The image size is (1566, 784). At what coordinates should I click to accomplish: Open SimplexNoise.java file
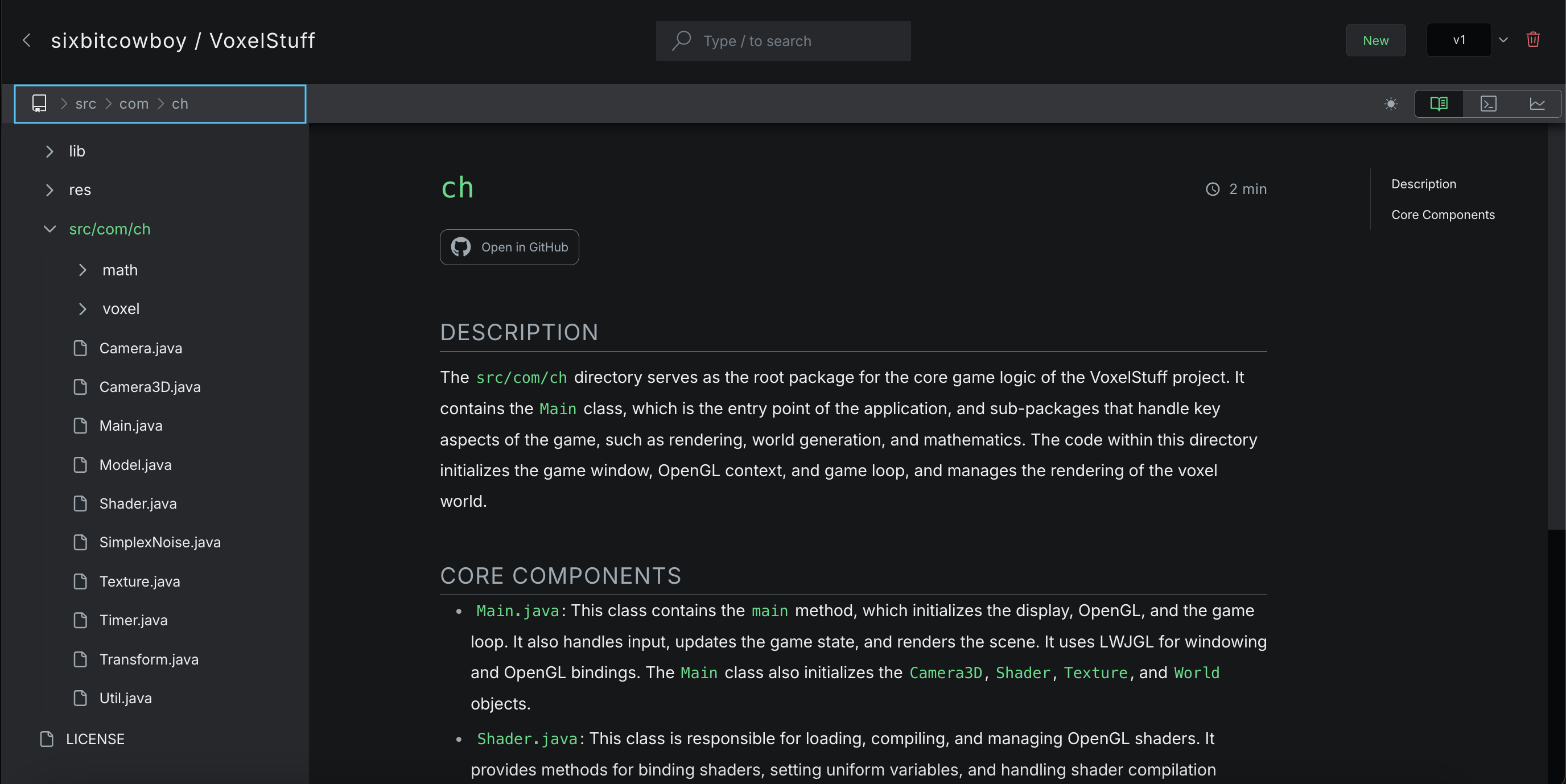coord(160,543)
